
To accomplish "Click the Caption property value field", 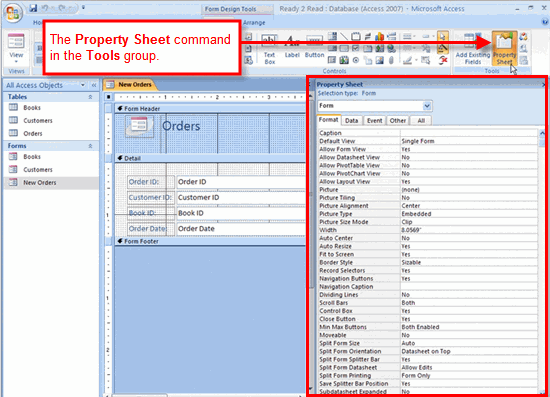I will pos(469,133).
